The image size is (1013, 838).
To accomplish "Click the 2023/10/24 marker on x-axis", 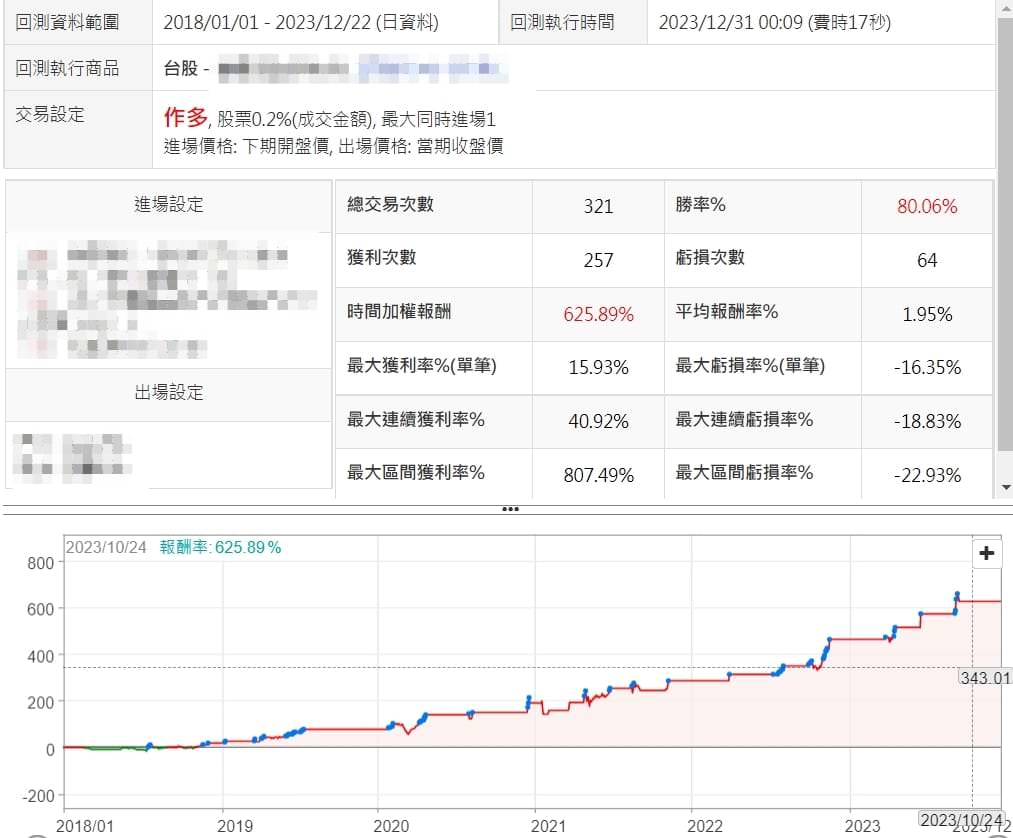I will coord(961,819).
